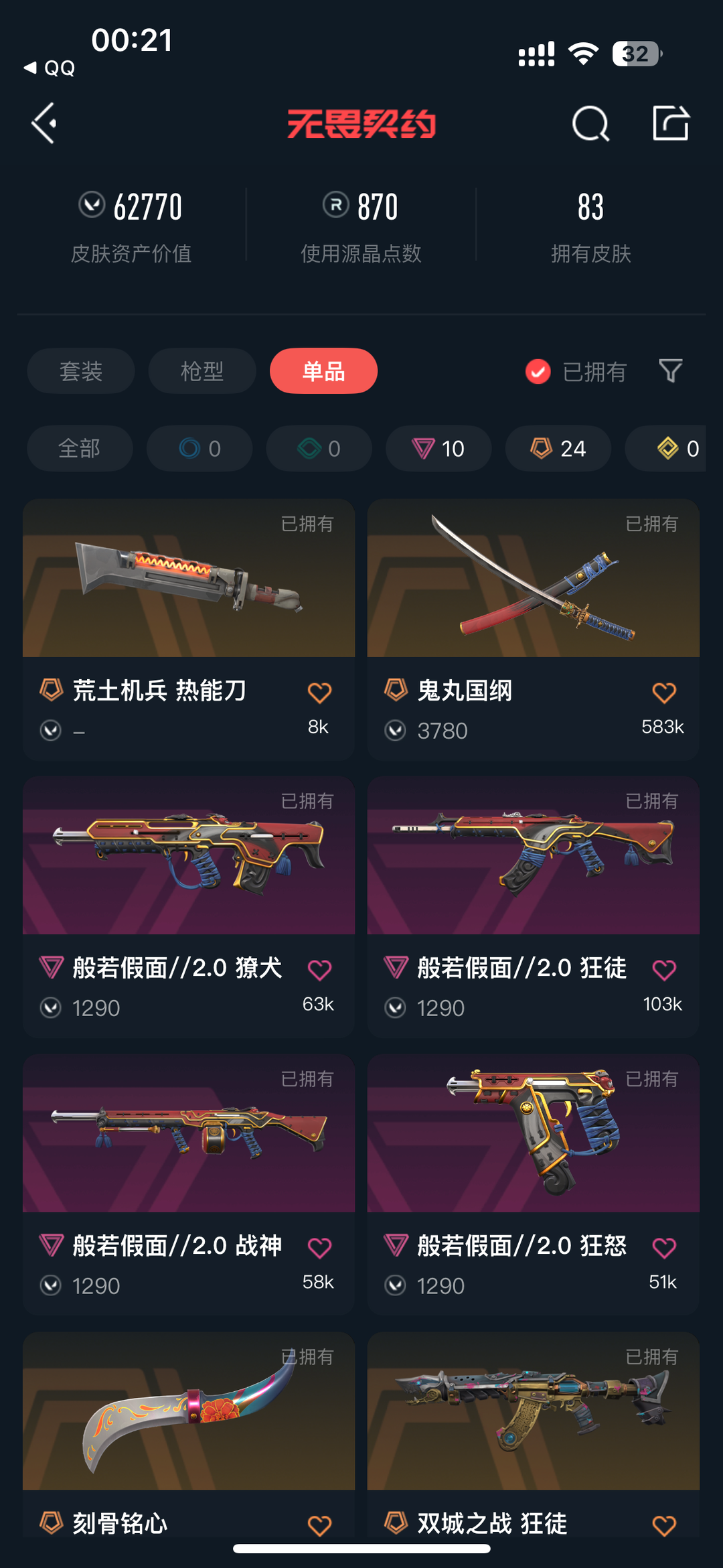723x1568 pixels.
Task: Filter by purple tier with 10 items
Action: (x=438, y=448)
